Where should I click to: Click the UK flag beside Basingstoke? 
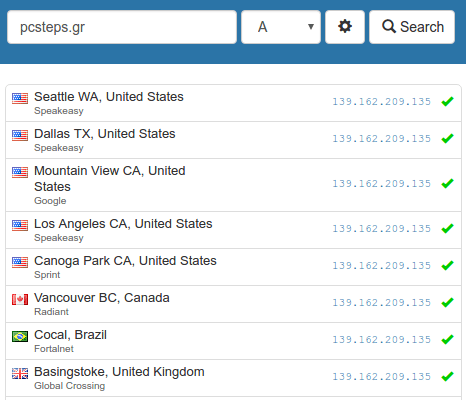tap(20, 373)
